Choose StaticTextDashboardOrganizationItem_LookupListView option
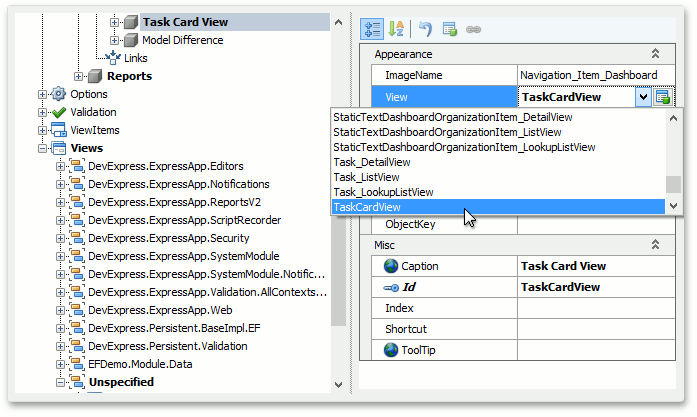This screenshot has width=697, height=417. (498, 147)
